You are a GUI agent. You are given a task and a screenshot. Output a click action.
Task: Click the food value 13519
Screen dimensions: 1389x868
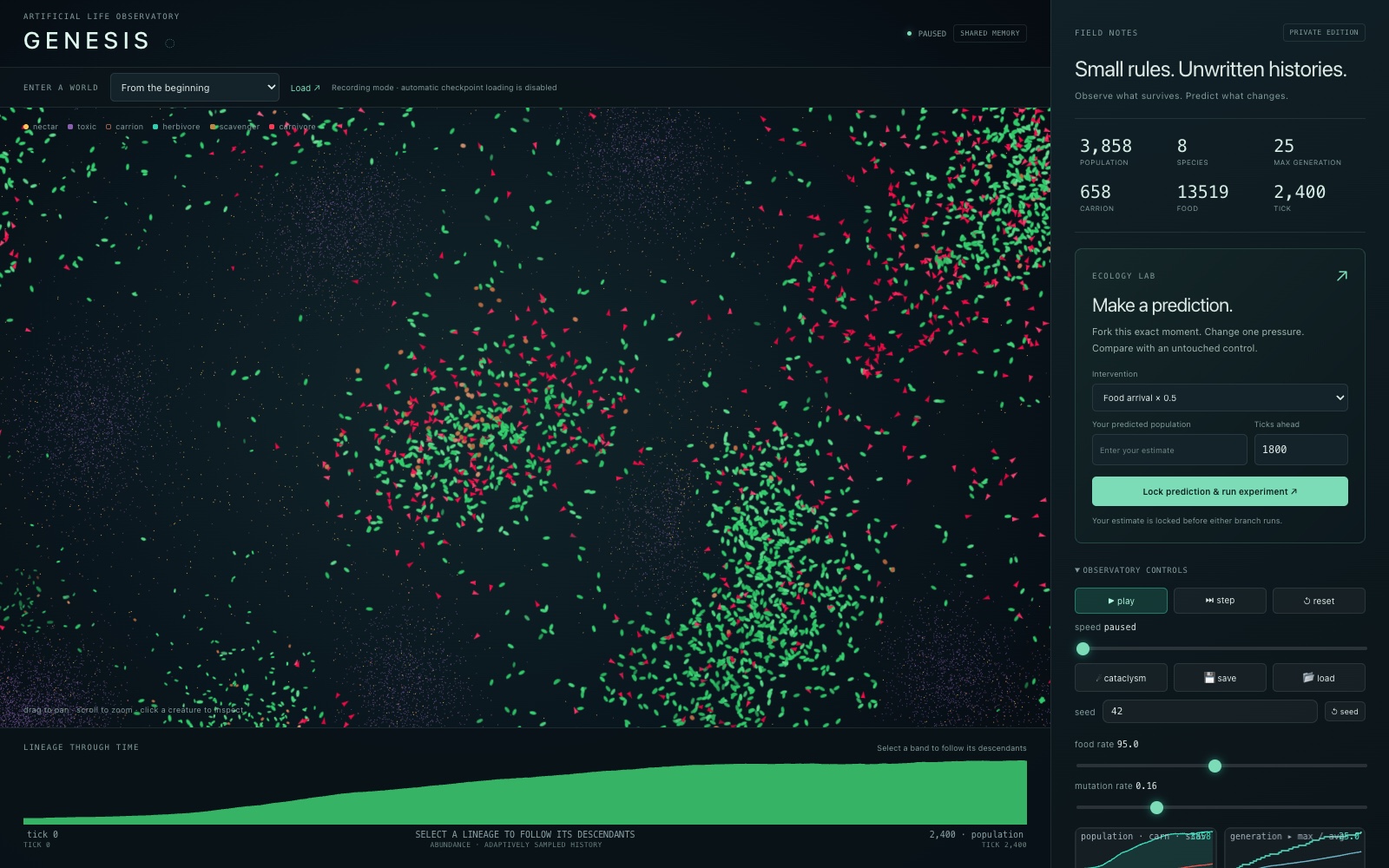coord(1202,192)
